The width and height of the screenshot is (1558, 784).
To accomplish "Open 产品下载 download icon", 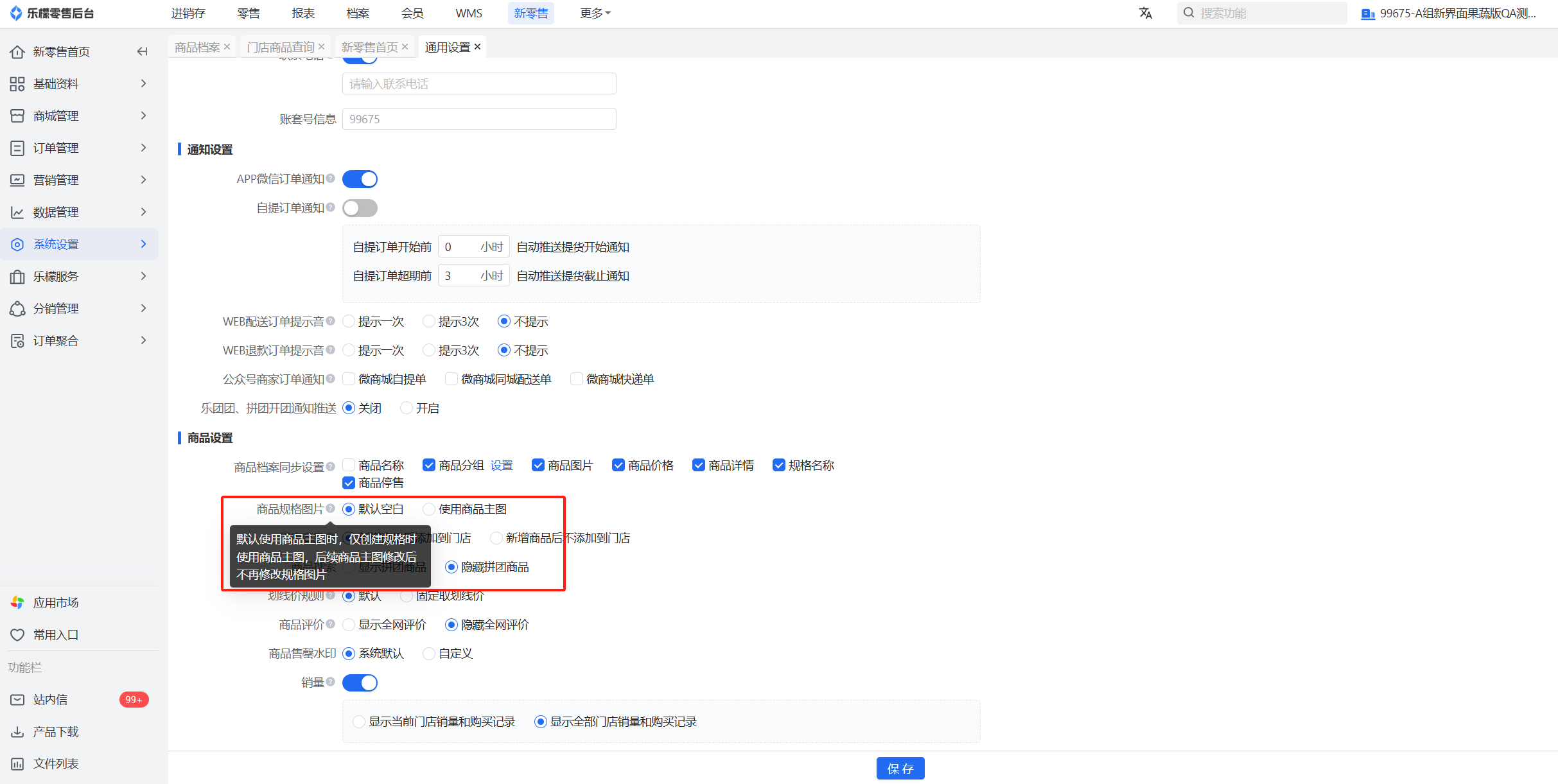I will point(17,731).
